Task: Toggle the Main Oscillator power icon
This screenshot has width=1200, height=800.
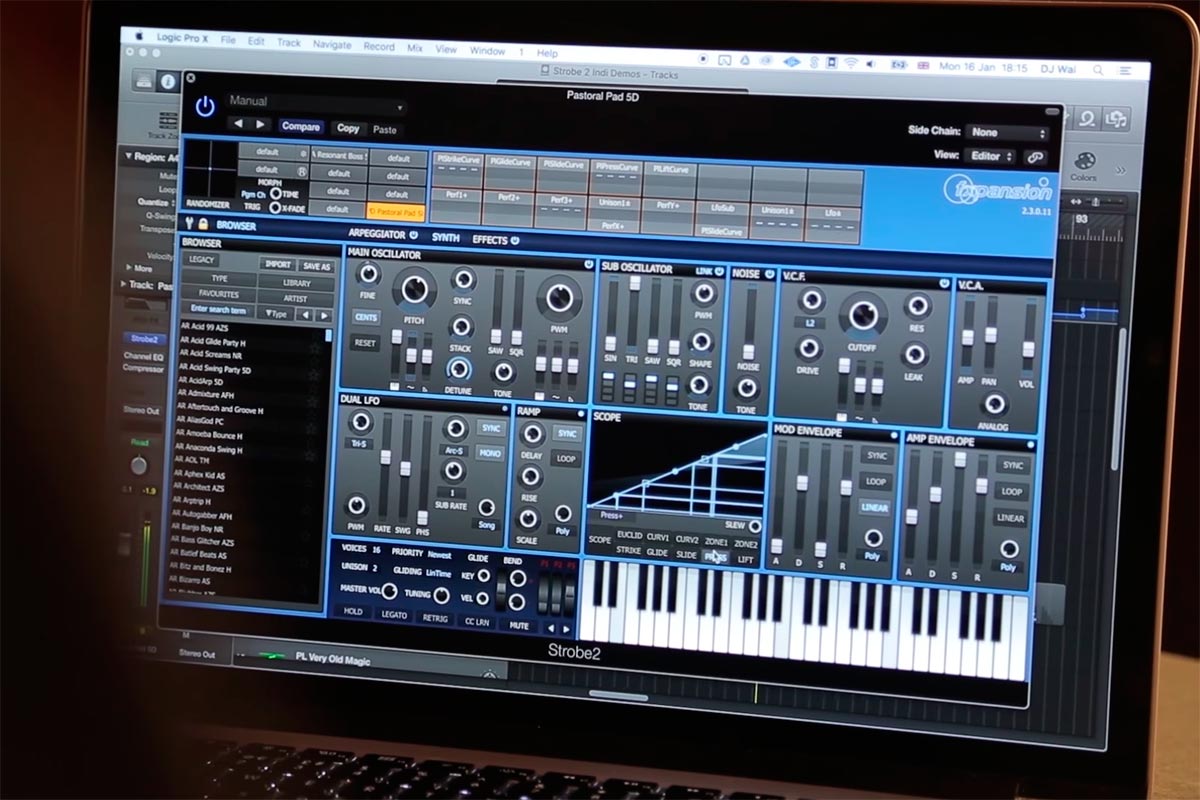Action: 589,264
